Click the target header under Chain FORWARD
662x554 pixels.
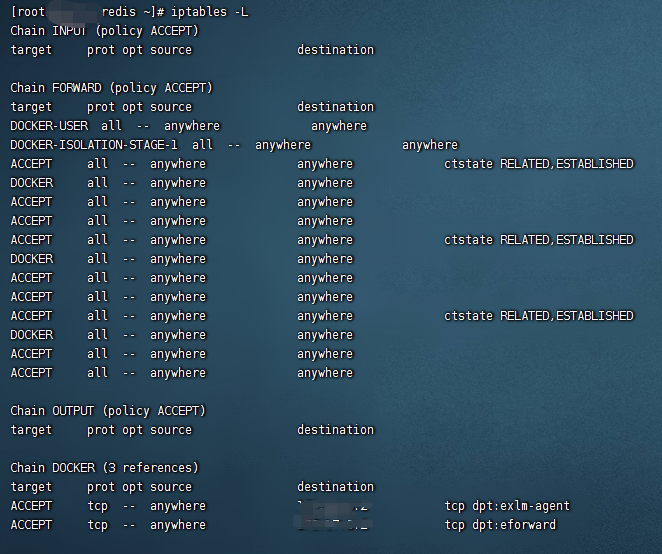coord(31,107)
